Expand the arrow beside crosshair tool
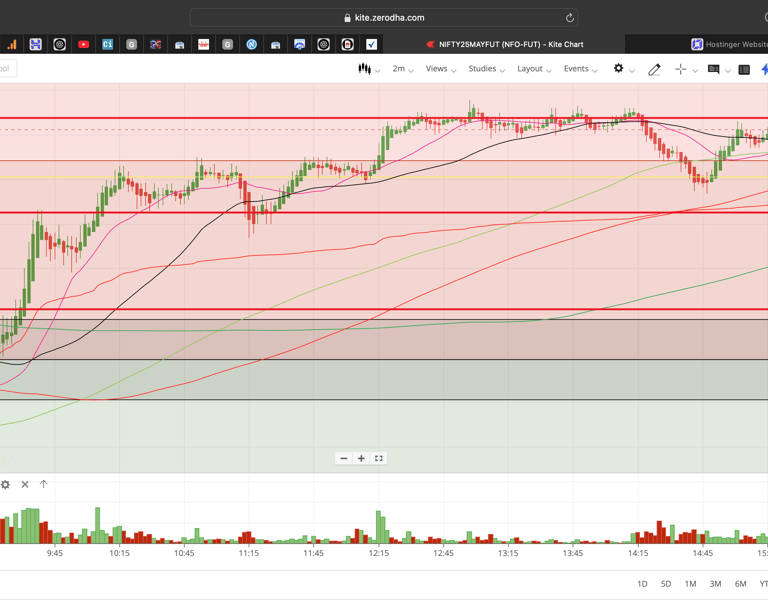Image resolution: width=768 pixels, height=600 pixels. click(x=695, y=71)
